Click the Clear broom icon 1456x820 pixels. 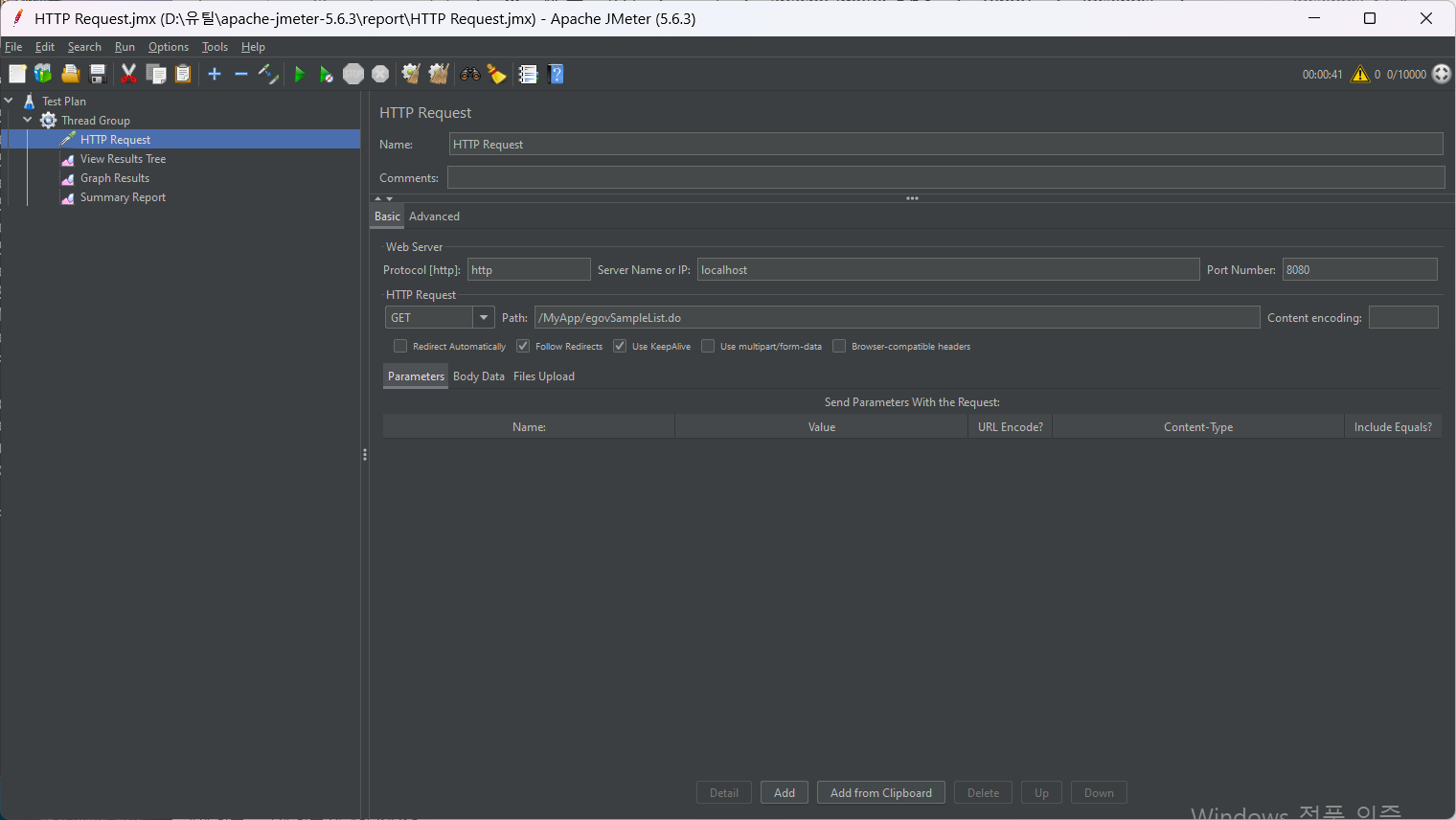[411, 74]
